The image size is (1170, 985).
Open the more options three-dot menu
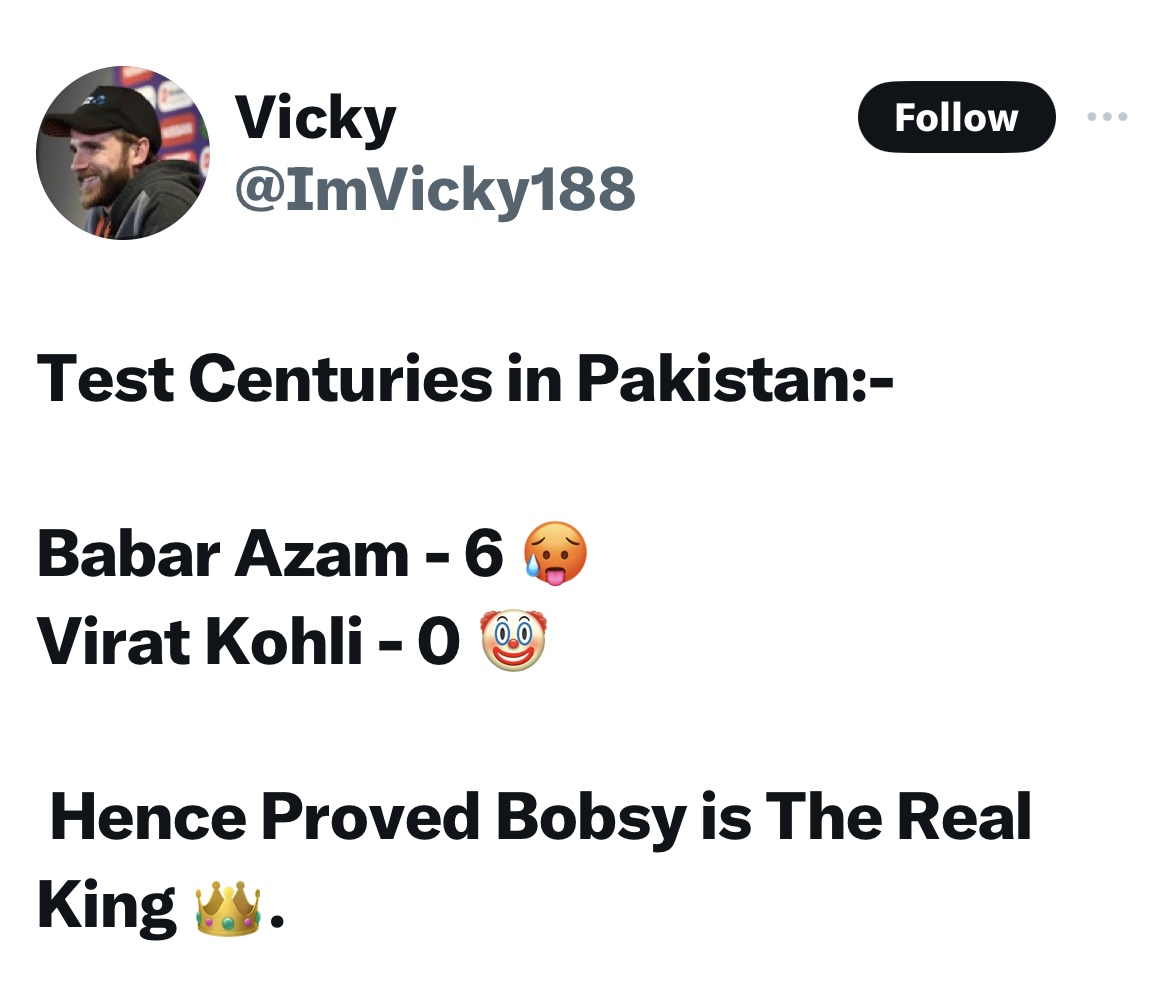1107,117
